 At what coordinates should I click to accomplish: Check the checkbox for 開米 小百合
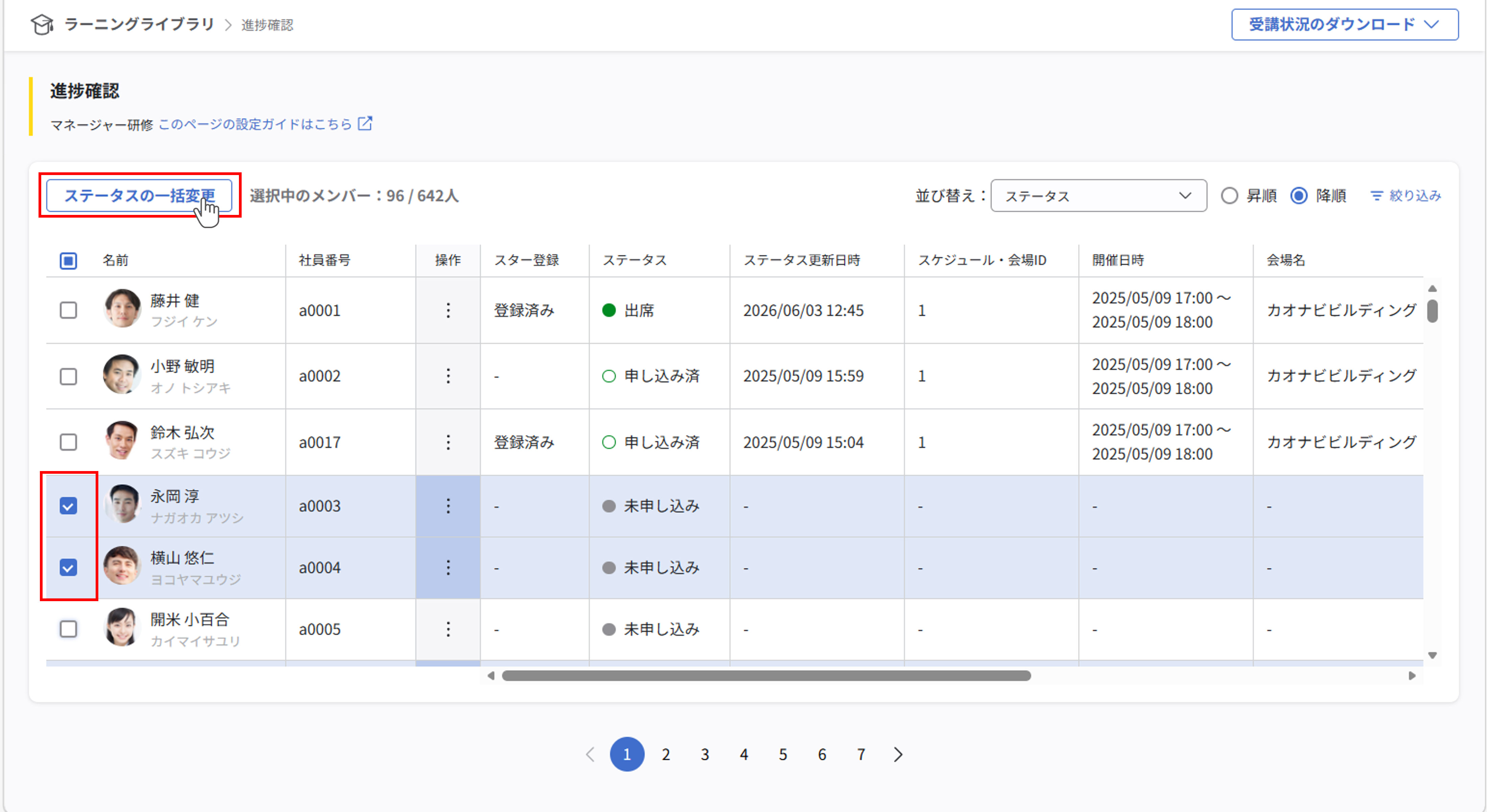pyautogui.click(x=68, y=629)
